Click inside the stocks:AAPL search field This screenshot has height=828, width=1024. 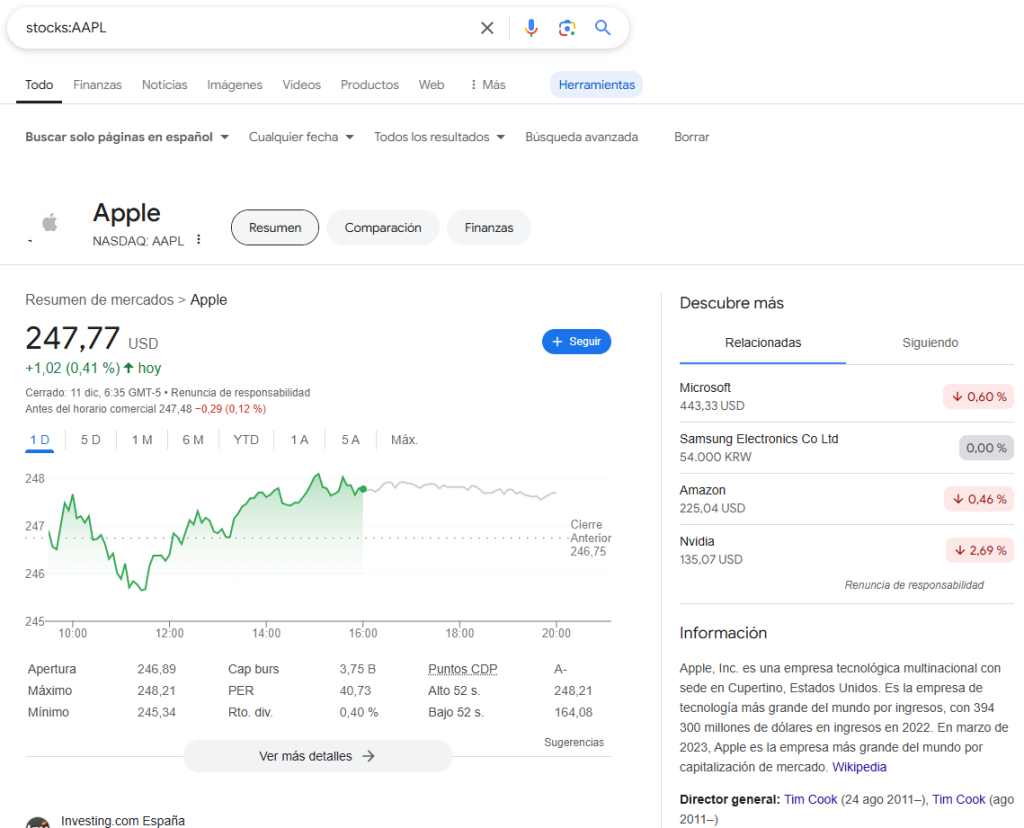pos(240,28)
